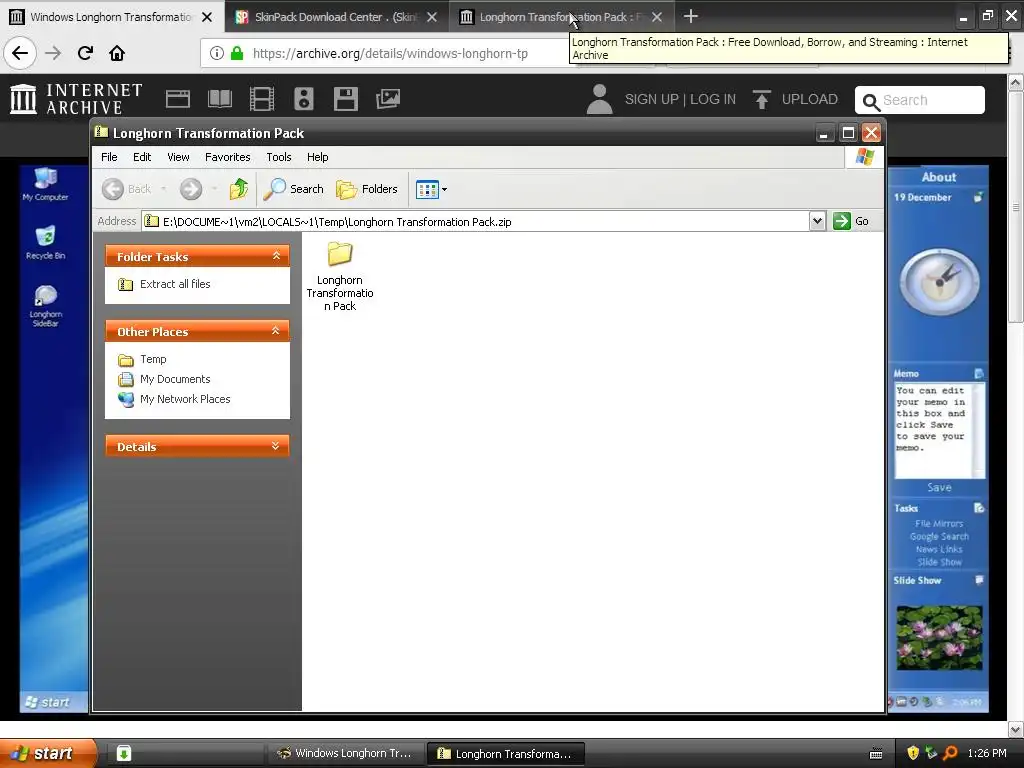Focus the Internet Archive search box
Image resolution: width=1024 pixels, height=768 pixels.
click(920, 100)
